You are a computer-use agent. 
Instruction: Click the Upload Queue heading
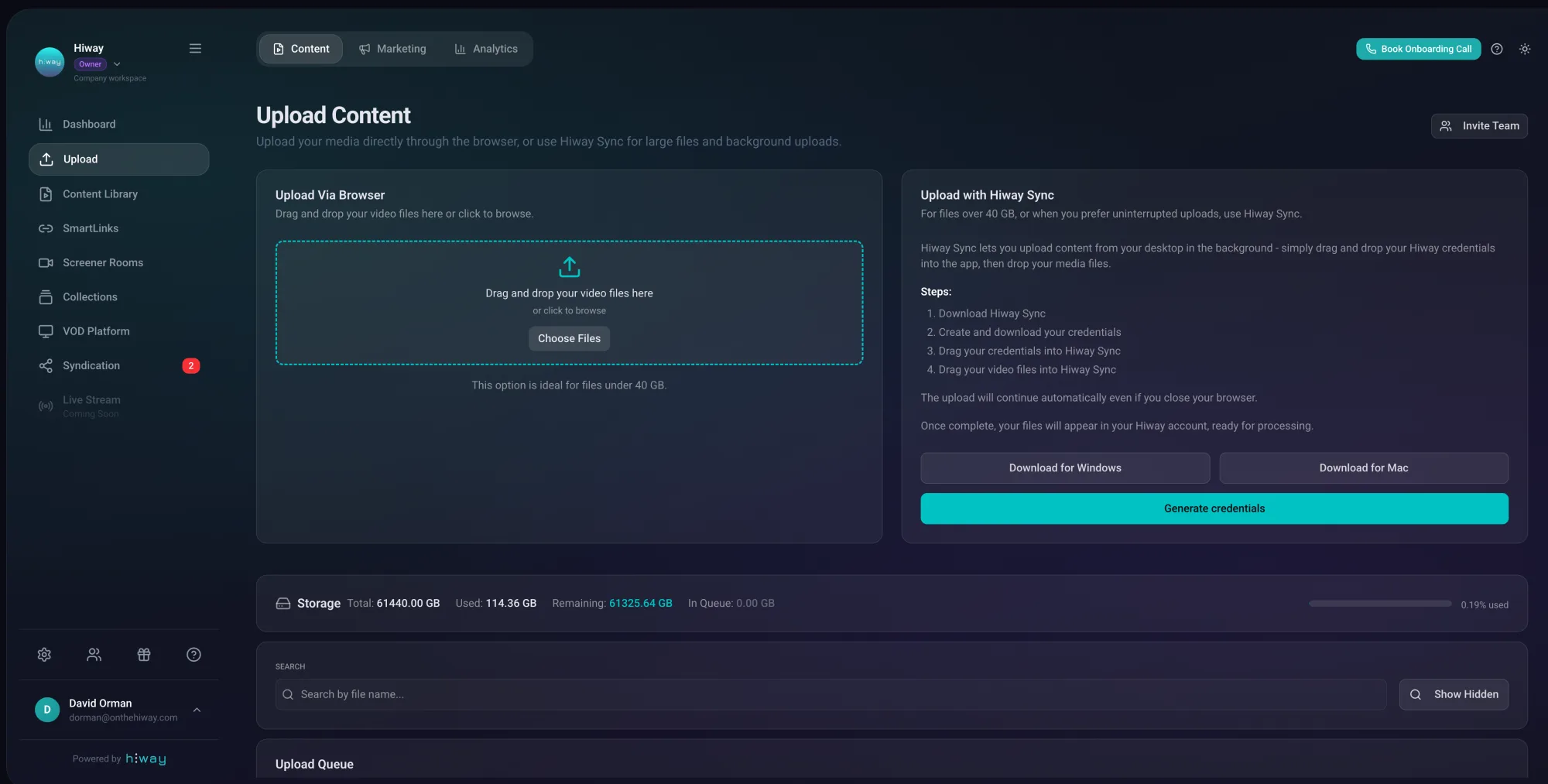[314, 765]
